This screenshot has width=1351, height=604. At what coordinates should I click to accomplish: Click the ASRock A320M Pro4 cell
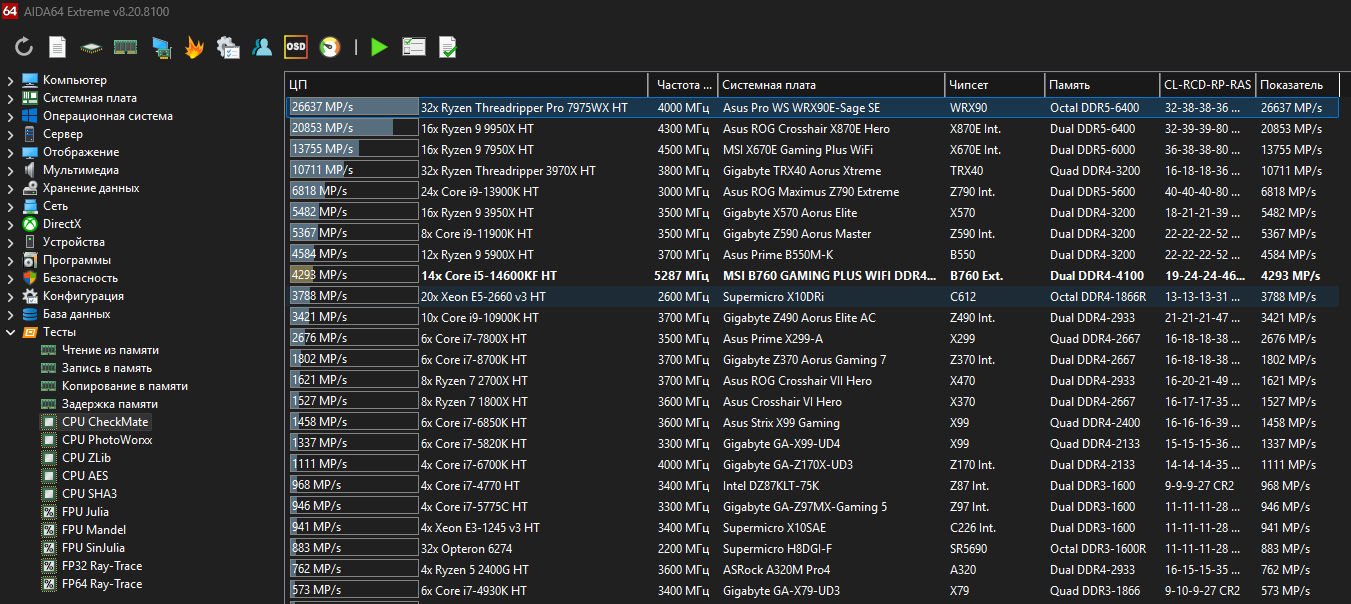pyautogui.click(x=776, y=569)
